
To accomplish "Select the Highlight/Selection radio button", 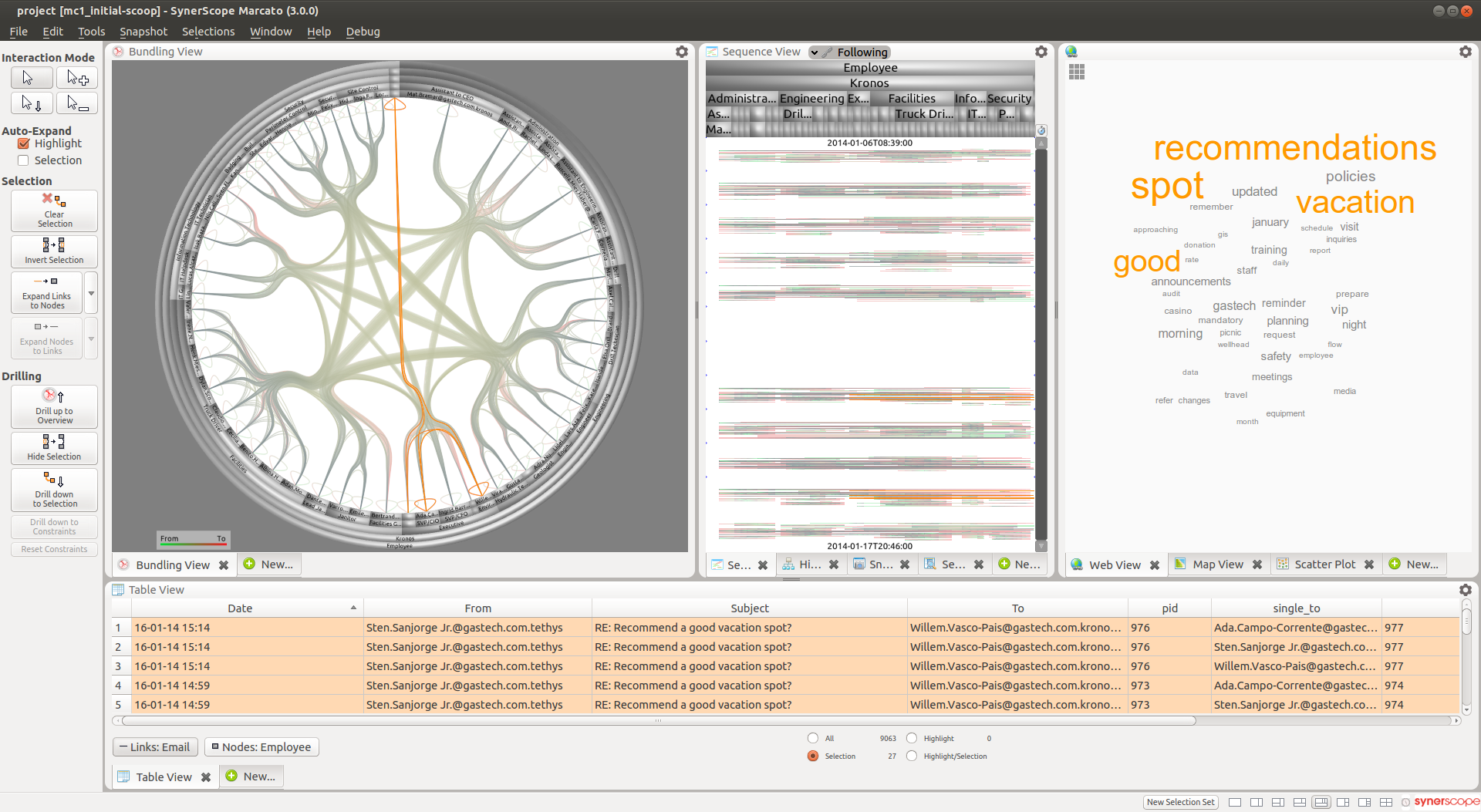I will 912,756.
